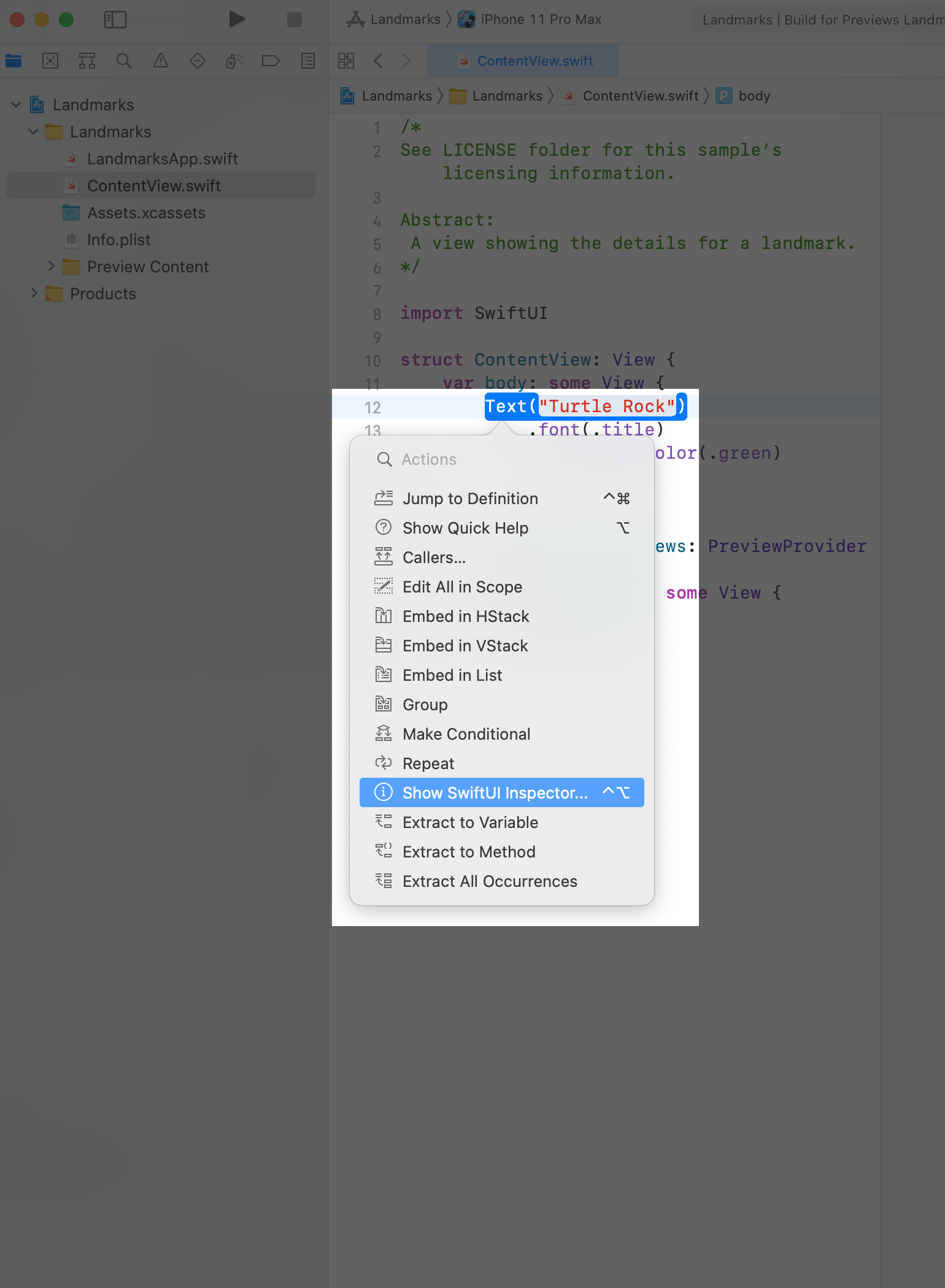Choose Extract to Variable
945x1288 pixels.
tap(502, 822)
